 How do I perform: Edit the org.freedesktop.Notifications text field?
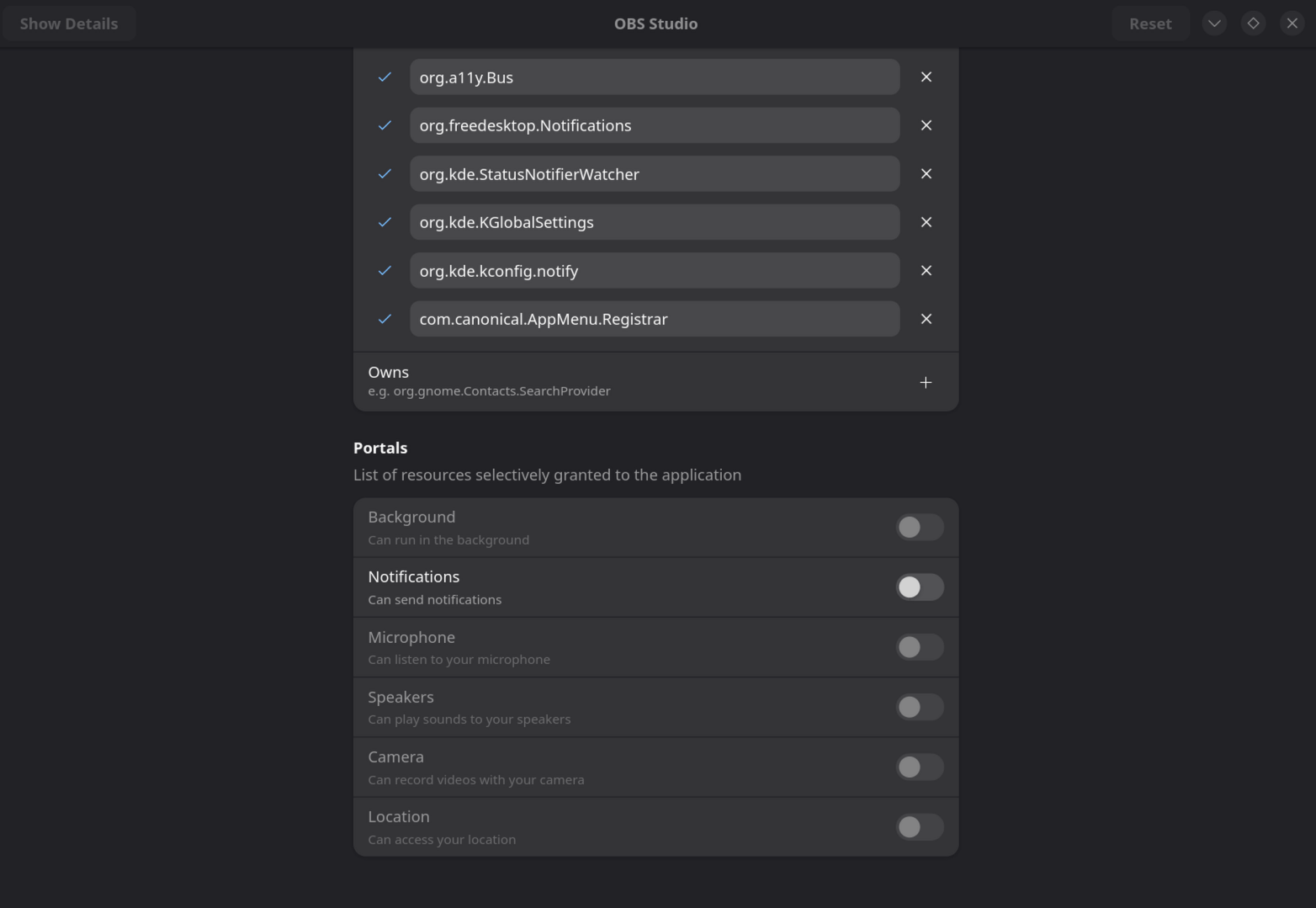pos(655,125)
